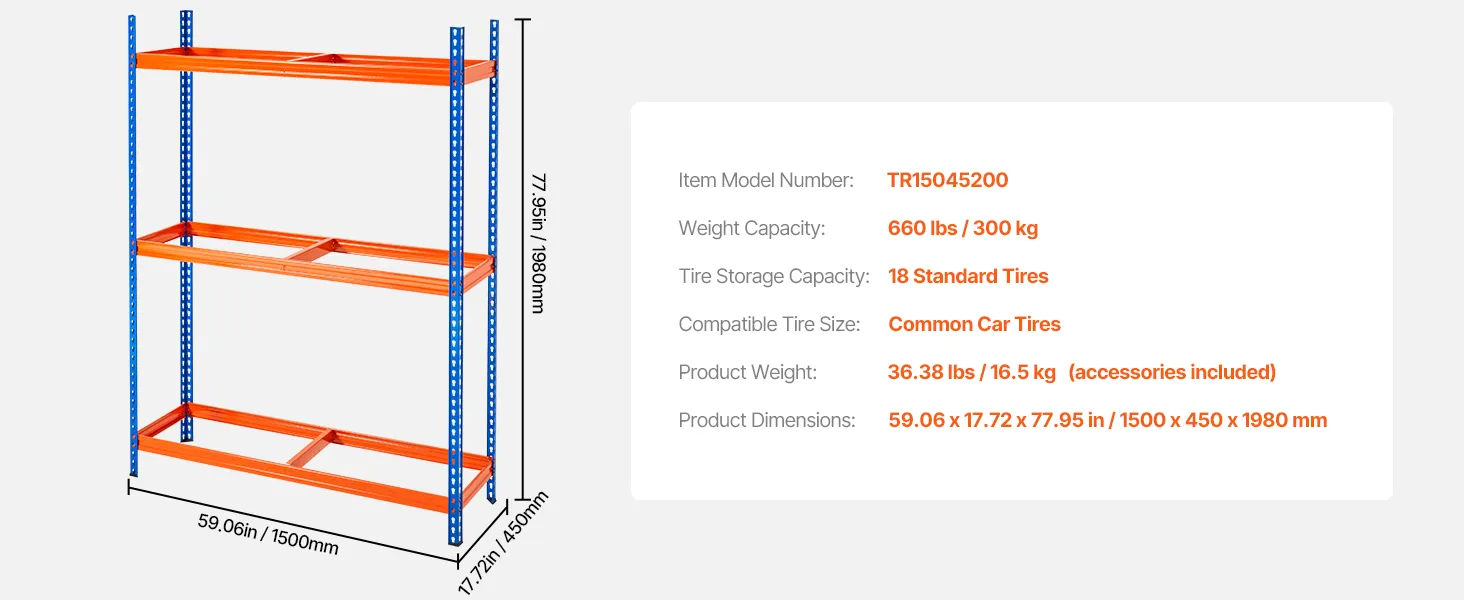Select the "Product Weight:" label

[747, 372]
